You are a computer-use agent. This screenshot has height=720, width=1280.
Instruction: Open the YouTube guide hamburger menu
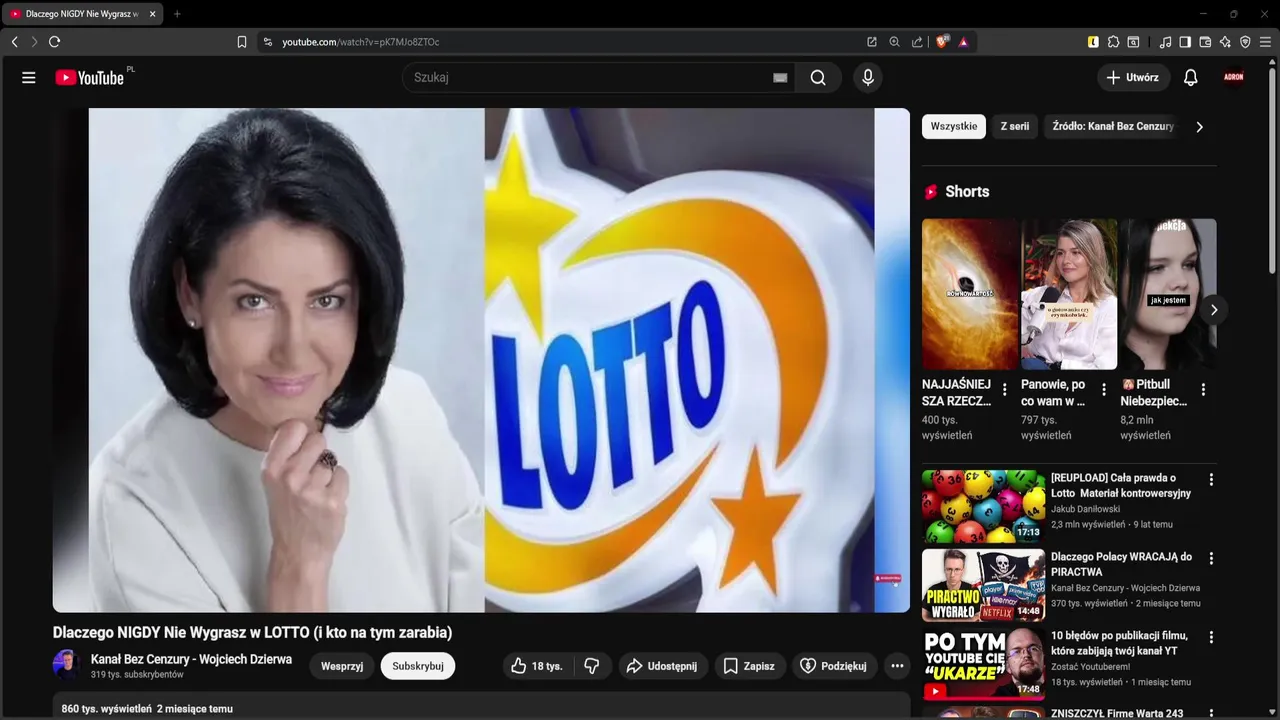(x=29, y=77)
